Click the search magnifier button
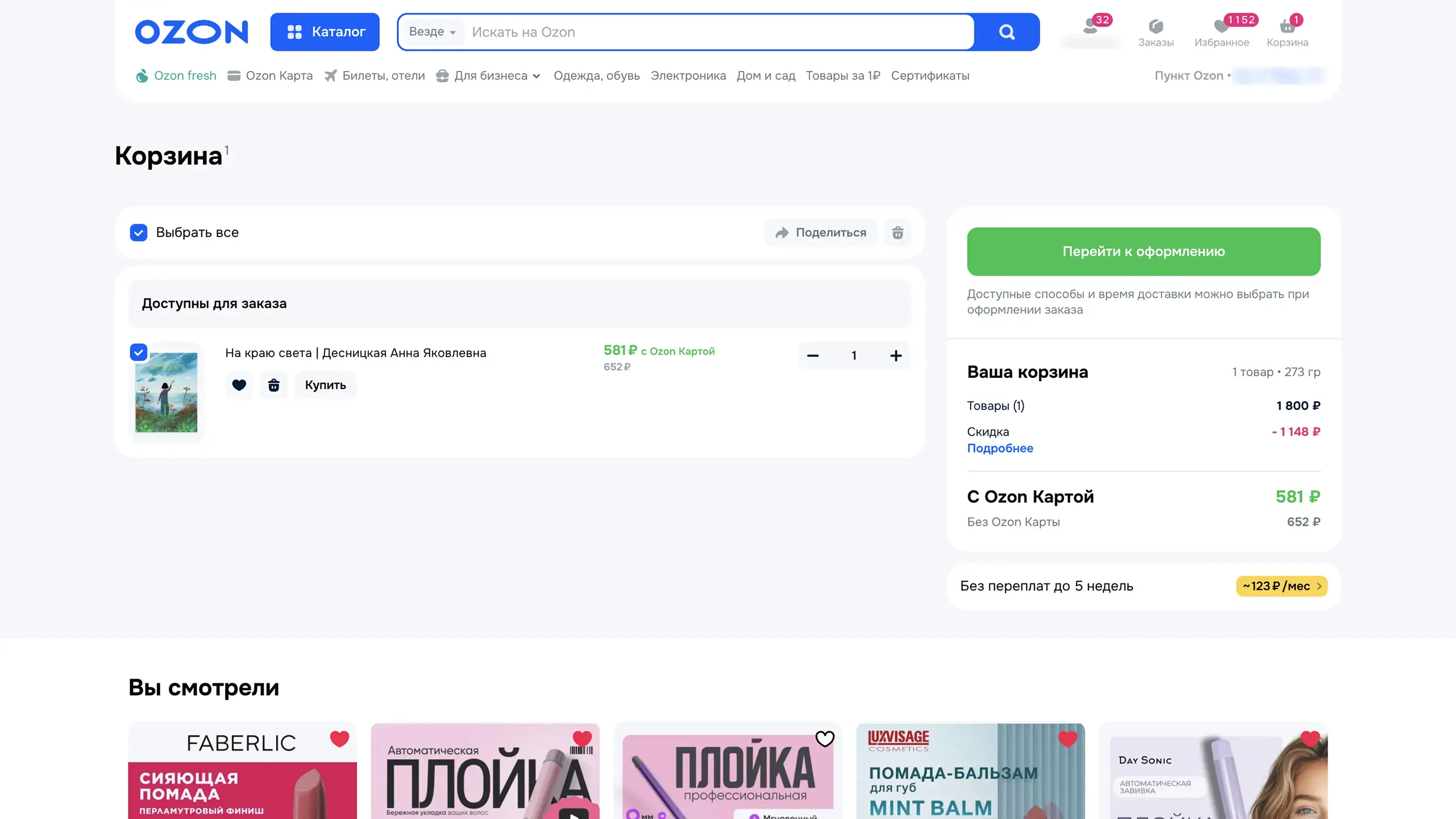The height and width of the screenshot is (819, 1456). pyautogui.click(x=1006, y=32)
